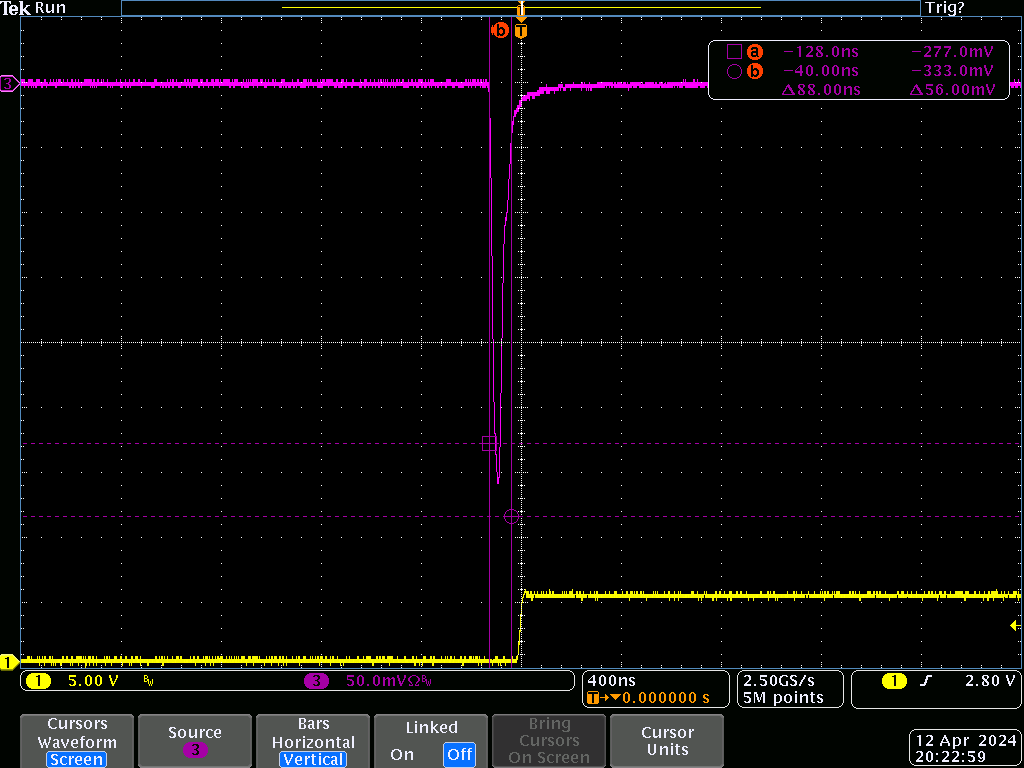The height and width of the screenshot is (768, 1024).
Task: Set Linked cursors to On
Action: (x=402, y=755)
